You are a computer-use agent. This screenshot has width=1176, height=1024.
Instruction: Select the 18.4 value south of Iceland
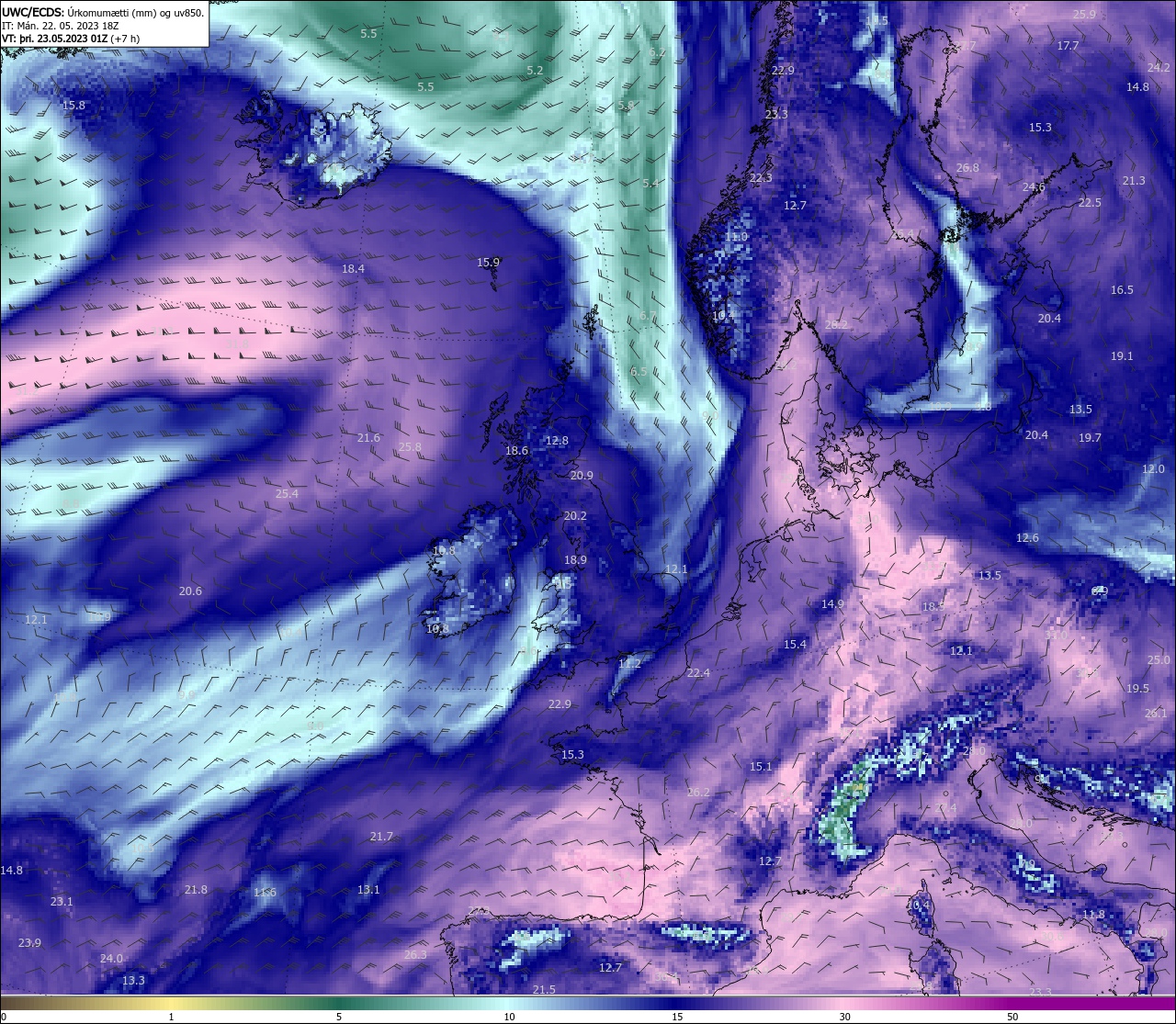tap(353, 269)
